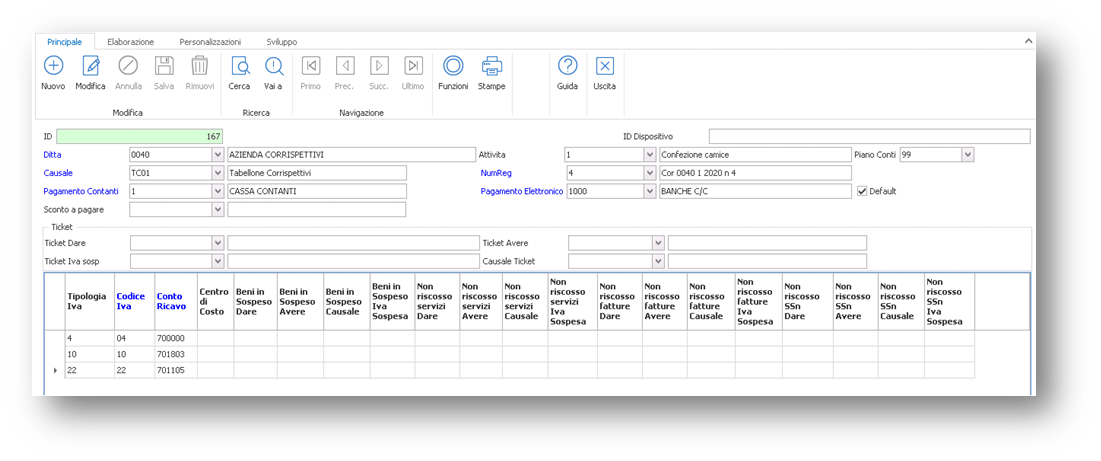Open the Piano Conti dropdown
This screenshot has height=461, width=1101.
967,155
